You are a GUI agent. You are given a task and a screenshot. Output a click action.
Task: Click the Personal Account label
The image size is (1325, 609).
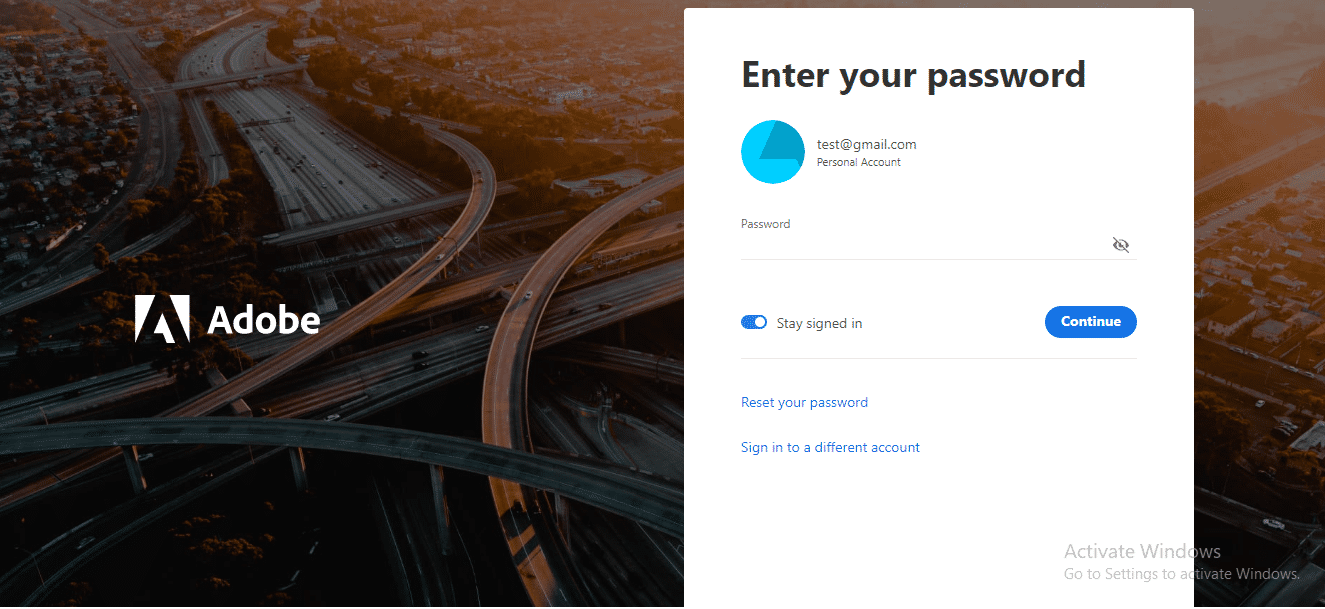click(x=858, y=162)
